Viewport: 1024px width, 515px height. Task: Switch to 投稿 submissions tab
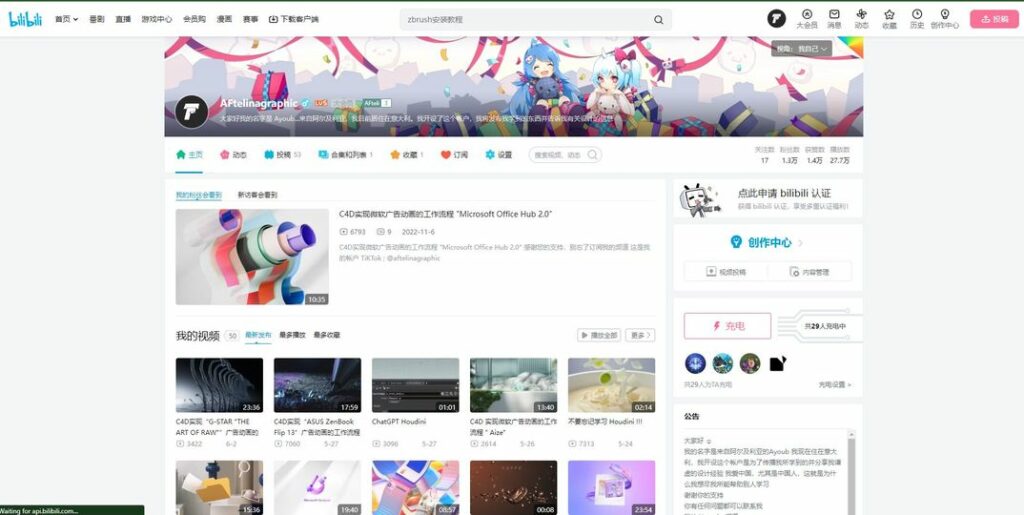[282, 155]
